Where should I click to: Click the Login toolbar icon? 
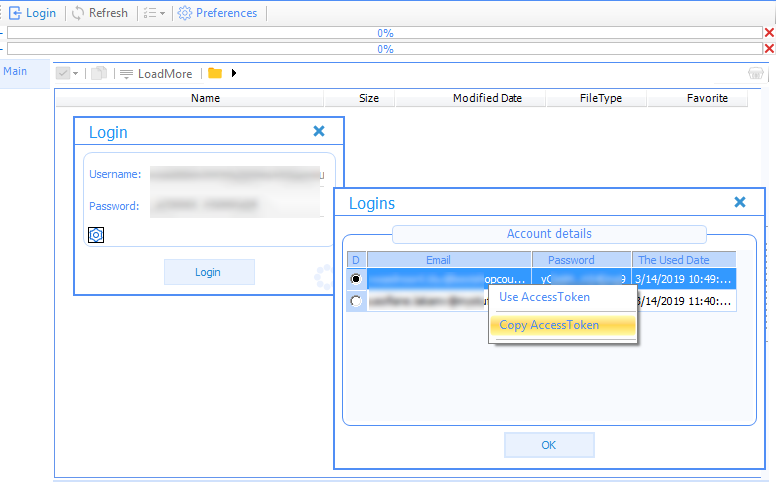[15, 13]
